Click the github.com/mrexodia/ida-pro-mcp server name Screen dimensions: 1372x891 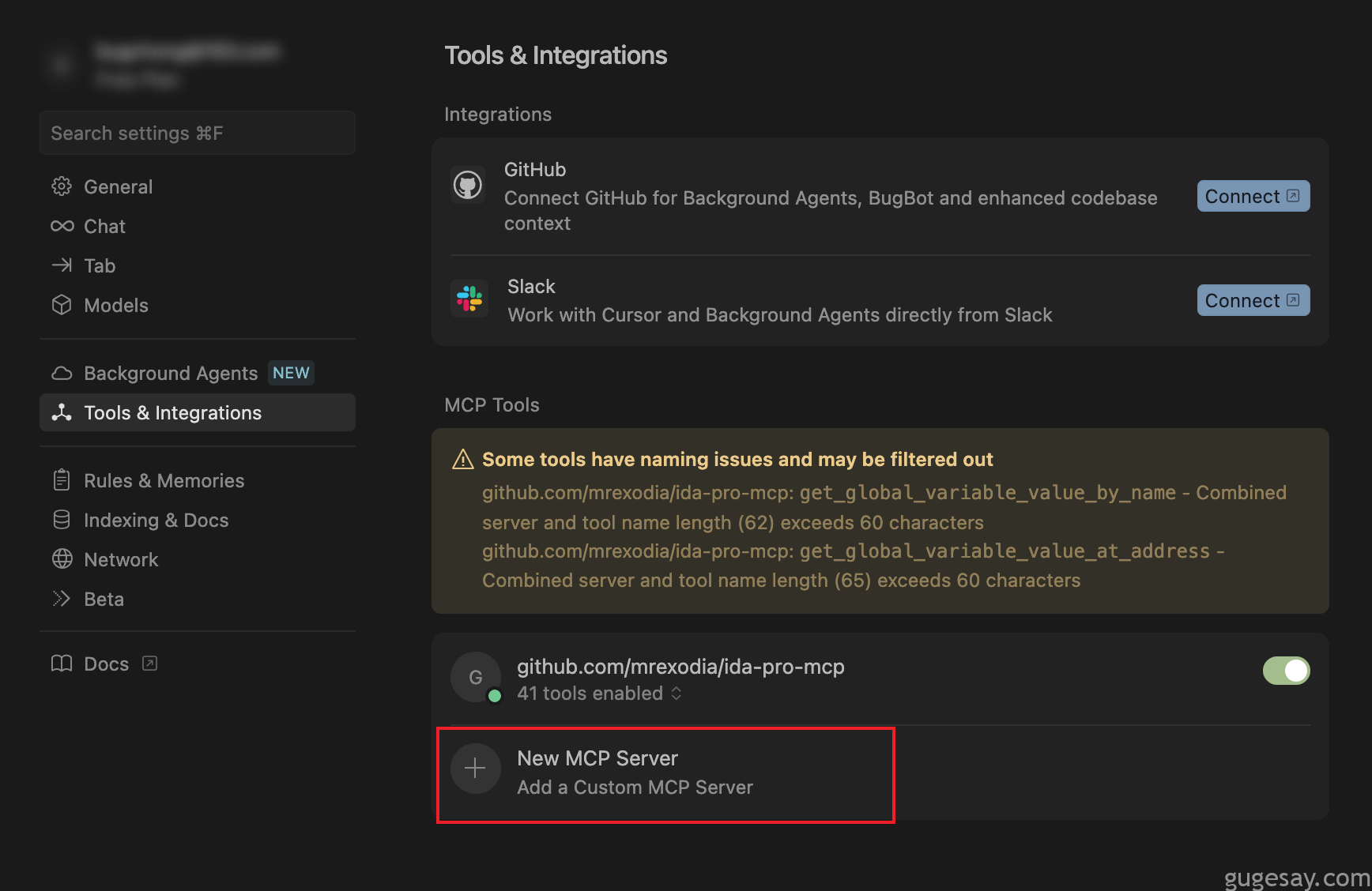click(680, 667)
